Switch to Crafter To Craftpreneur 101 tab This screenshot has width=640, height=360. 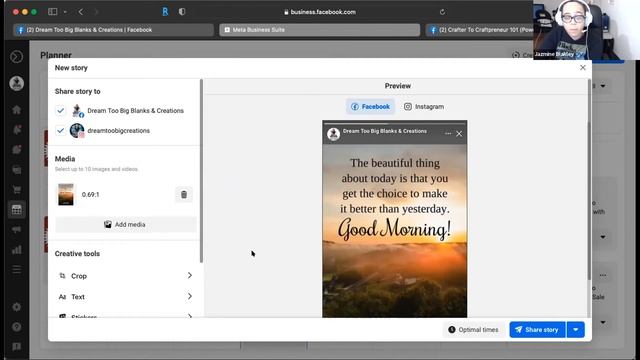[480, 30]
